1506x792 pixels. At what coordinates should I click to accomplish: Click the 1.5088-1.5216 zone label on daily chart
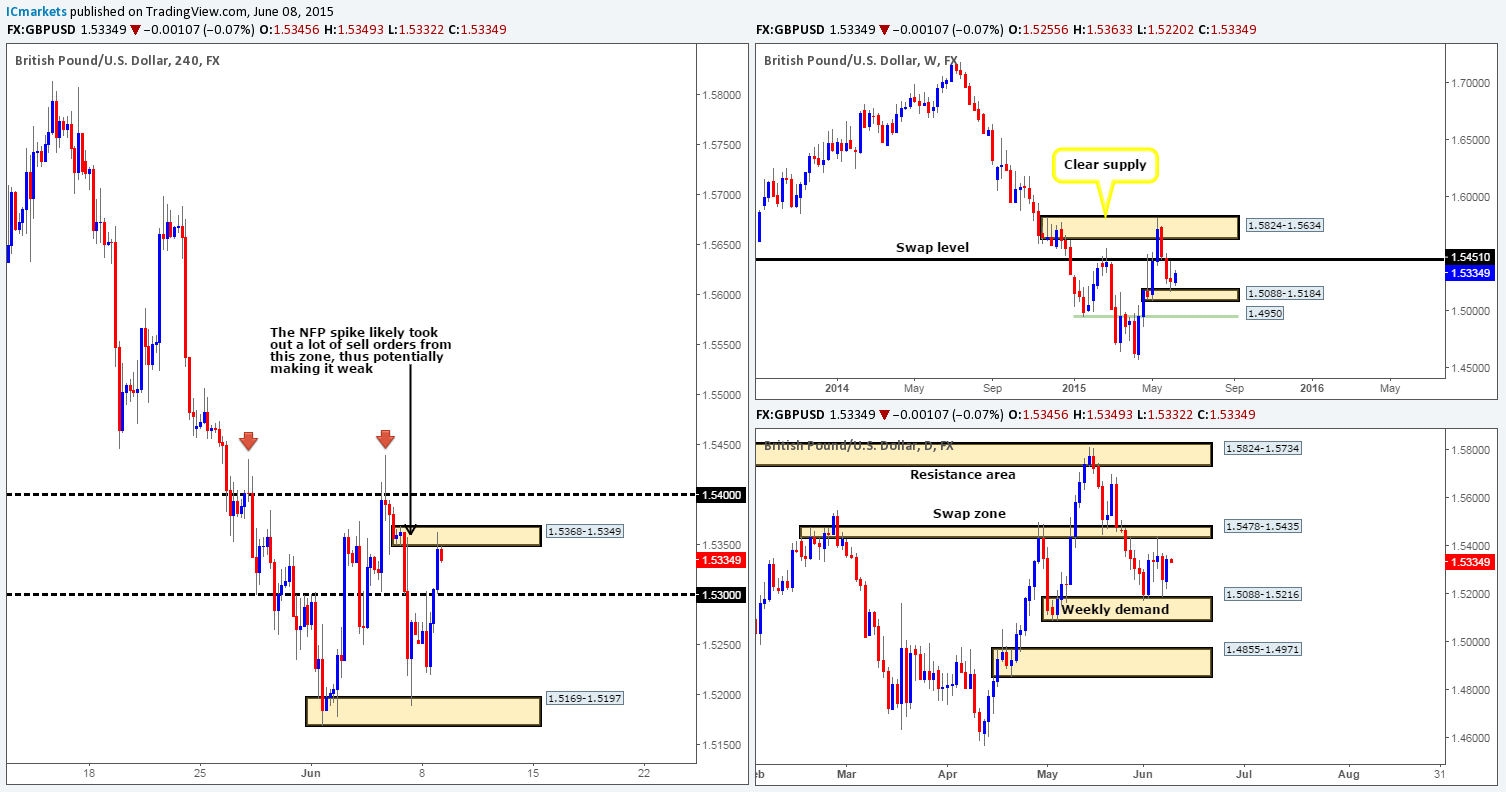tap(1261, 594)
